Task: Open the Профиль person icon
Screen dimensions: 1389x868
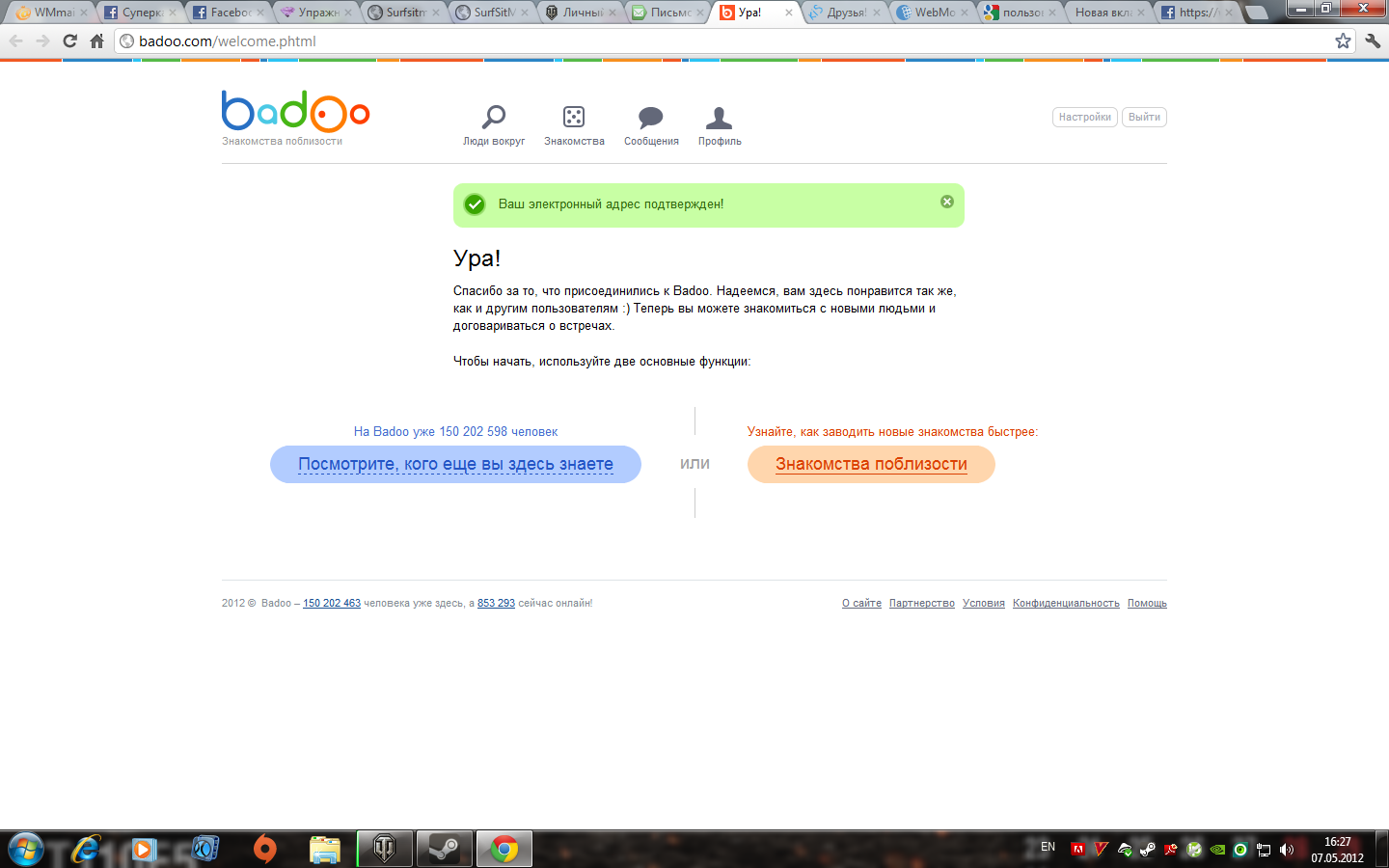Action: 719,119
